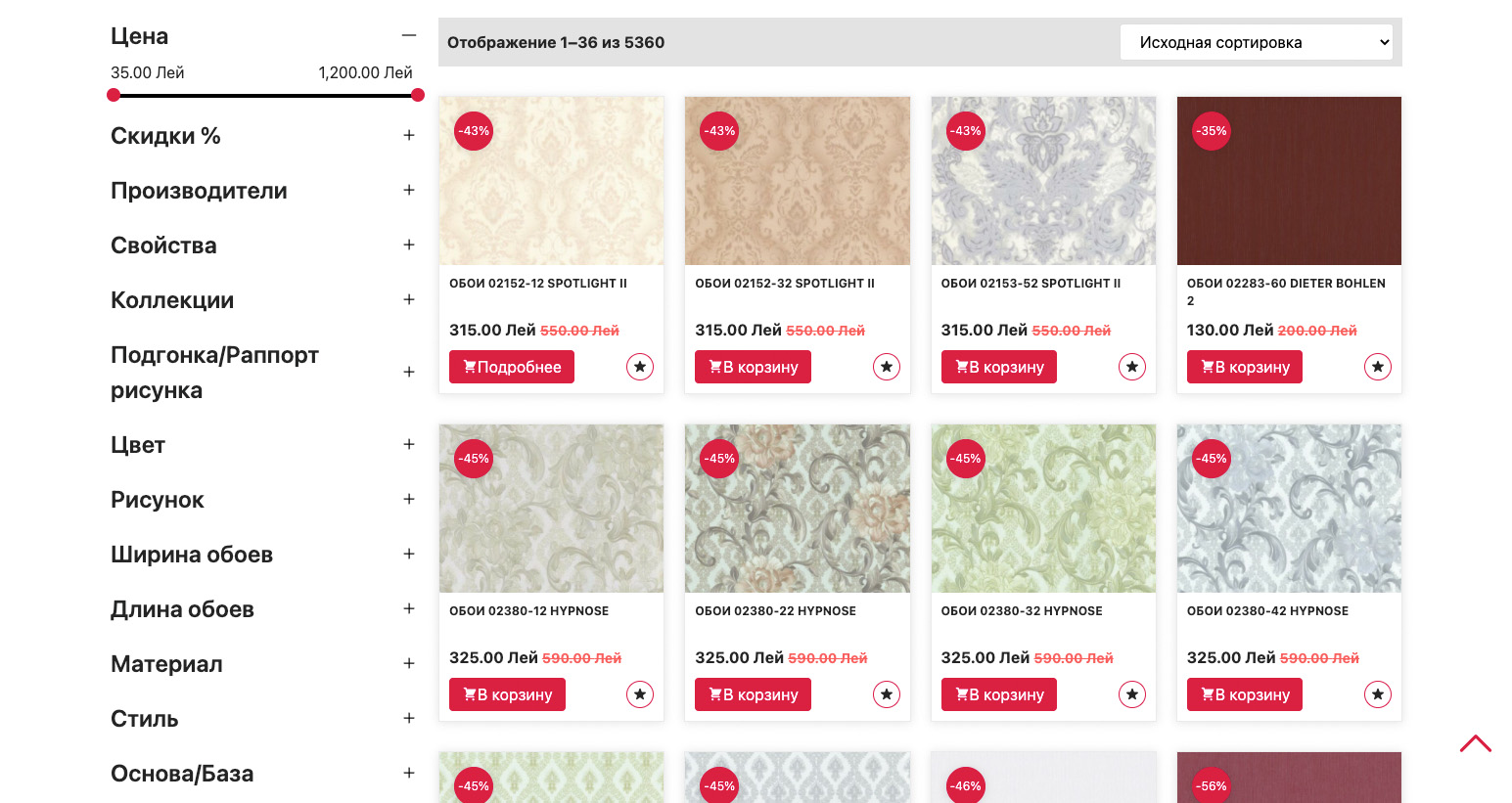Open ОБОИ 02380-42 HYPNOSE title link

pyautogui.click(x=1267, y=611)
